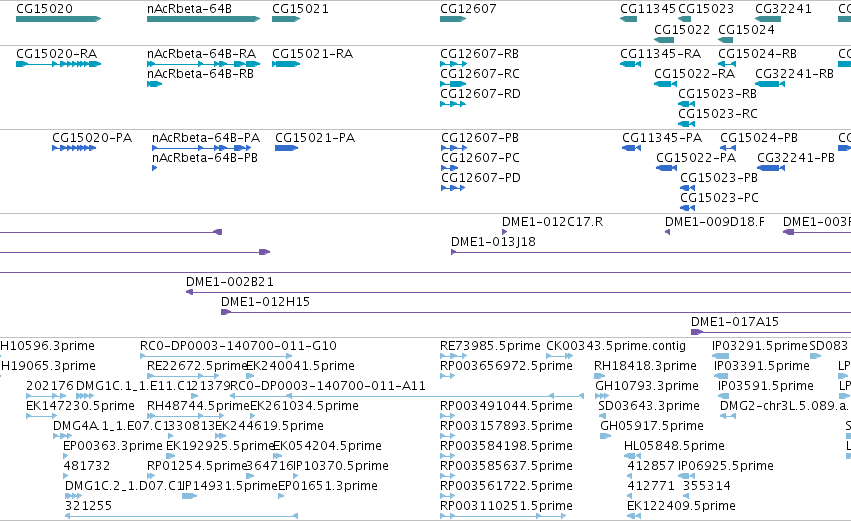Click feature 321255
Image resolution: width=851 pixels, height=521 pixels.
88,506
